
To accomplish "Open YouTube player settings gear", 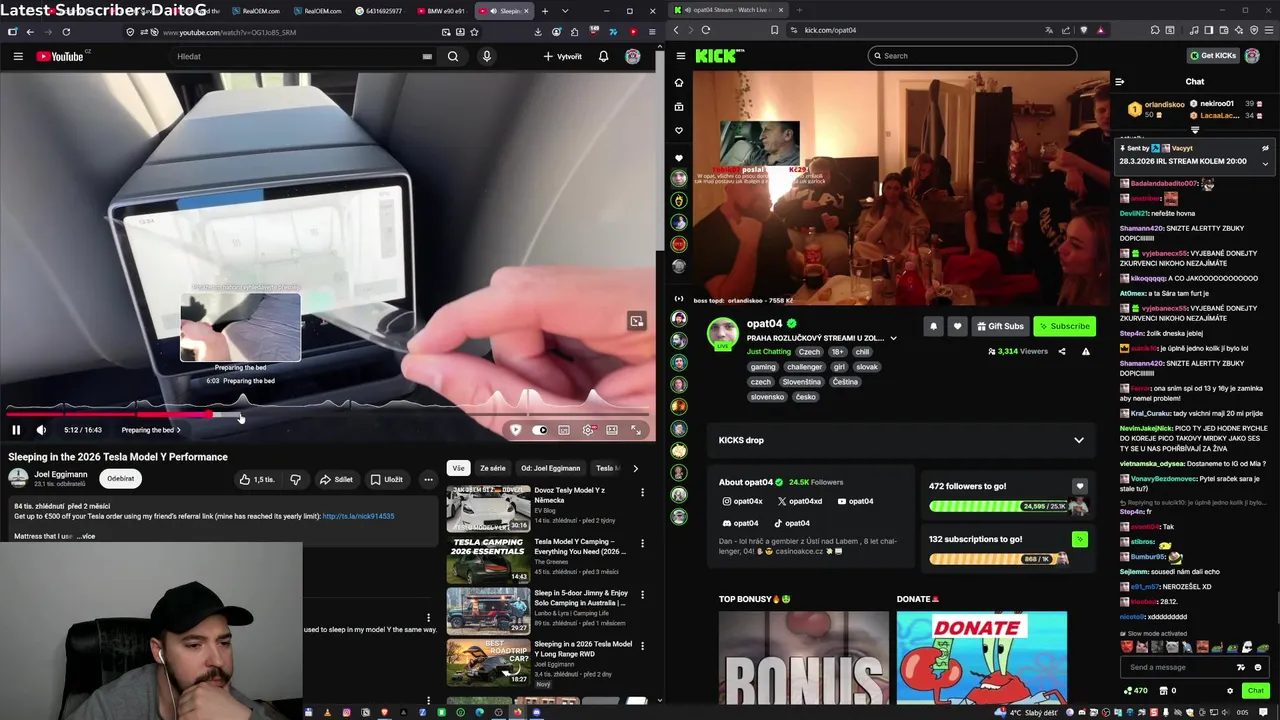I will [588, 430].
